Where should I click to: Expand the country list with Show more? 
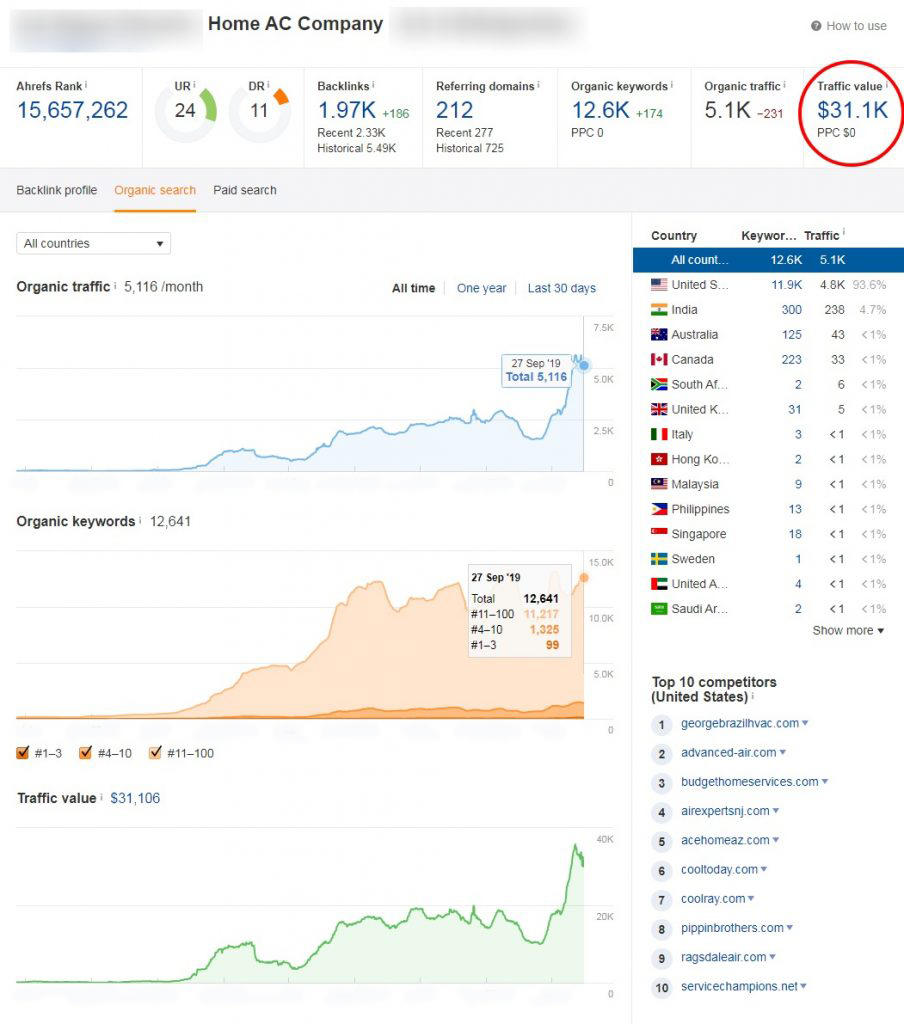coord(848,630)
